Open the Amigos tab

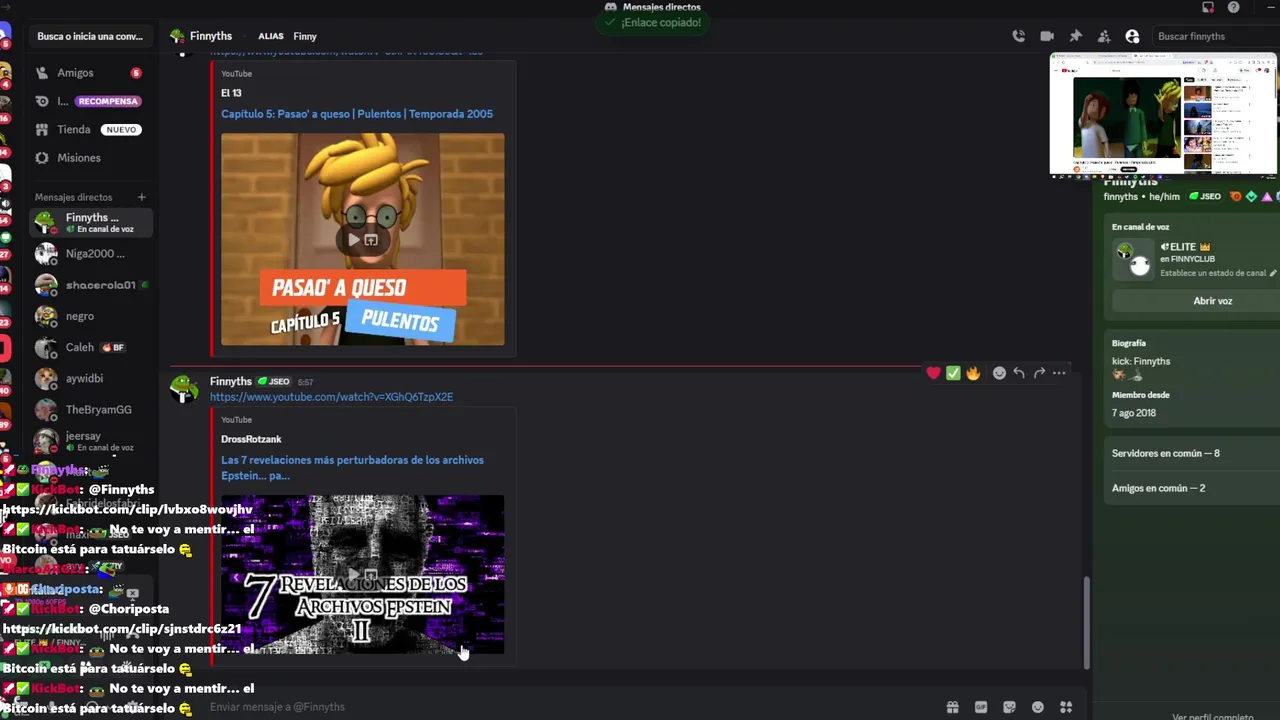90,73
